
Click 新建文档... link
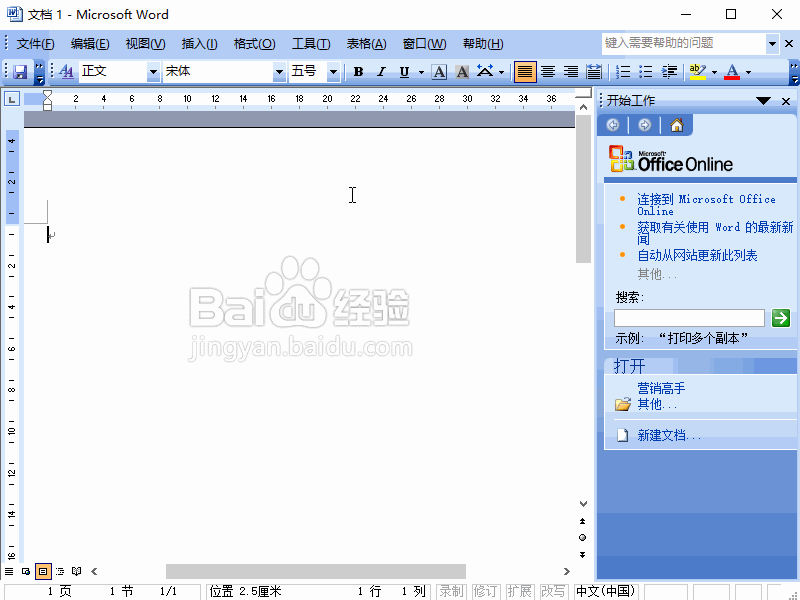[669, 435]
